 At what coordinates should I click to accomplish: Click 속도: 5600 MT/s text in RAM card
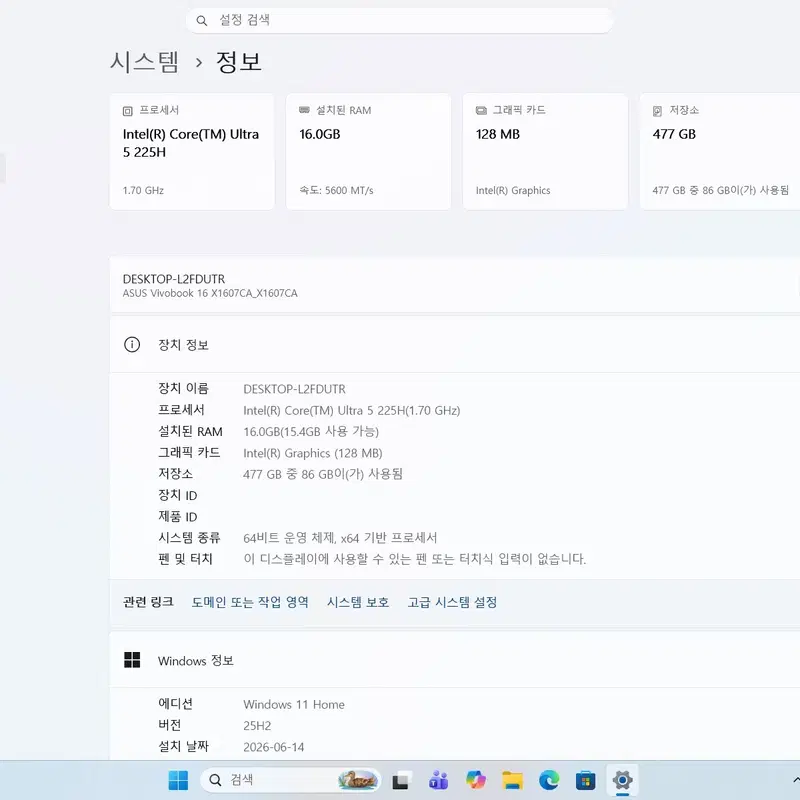[x=336, y=190]
